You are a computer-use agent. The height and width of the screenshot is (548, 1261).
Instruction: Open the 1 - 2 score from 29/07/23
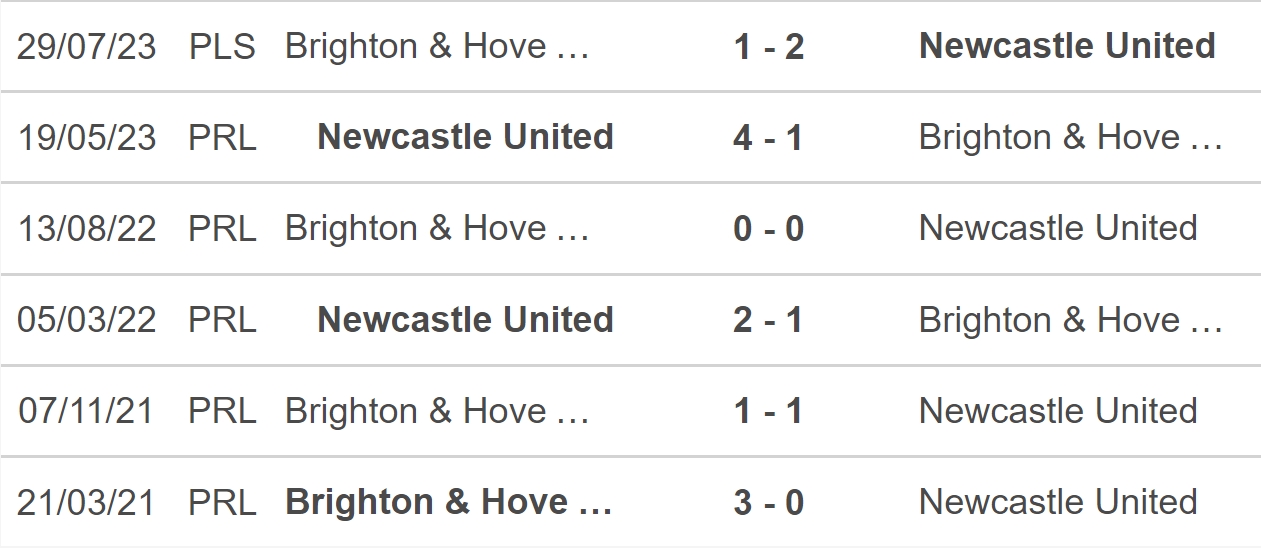768,46
